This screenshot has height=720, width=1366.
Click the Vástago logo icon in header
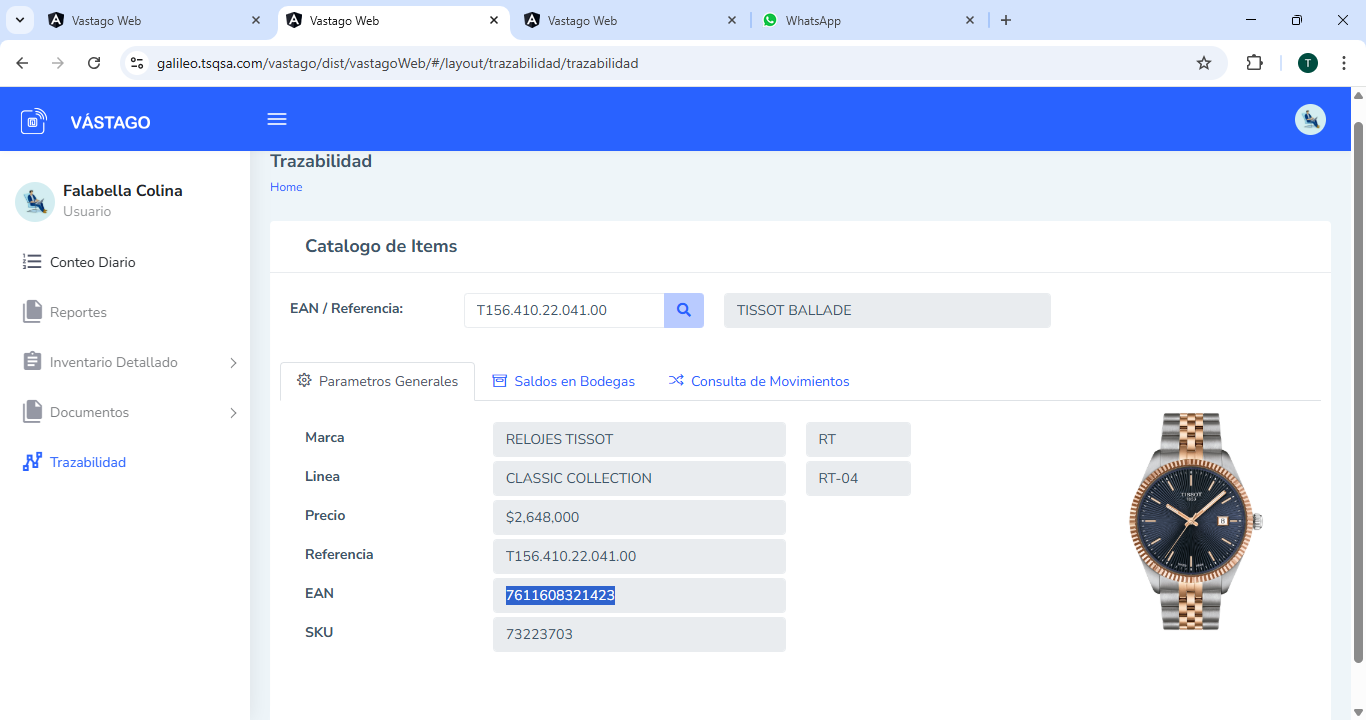pyautogui.click(x=34, y=122)
